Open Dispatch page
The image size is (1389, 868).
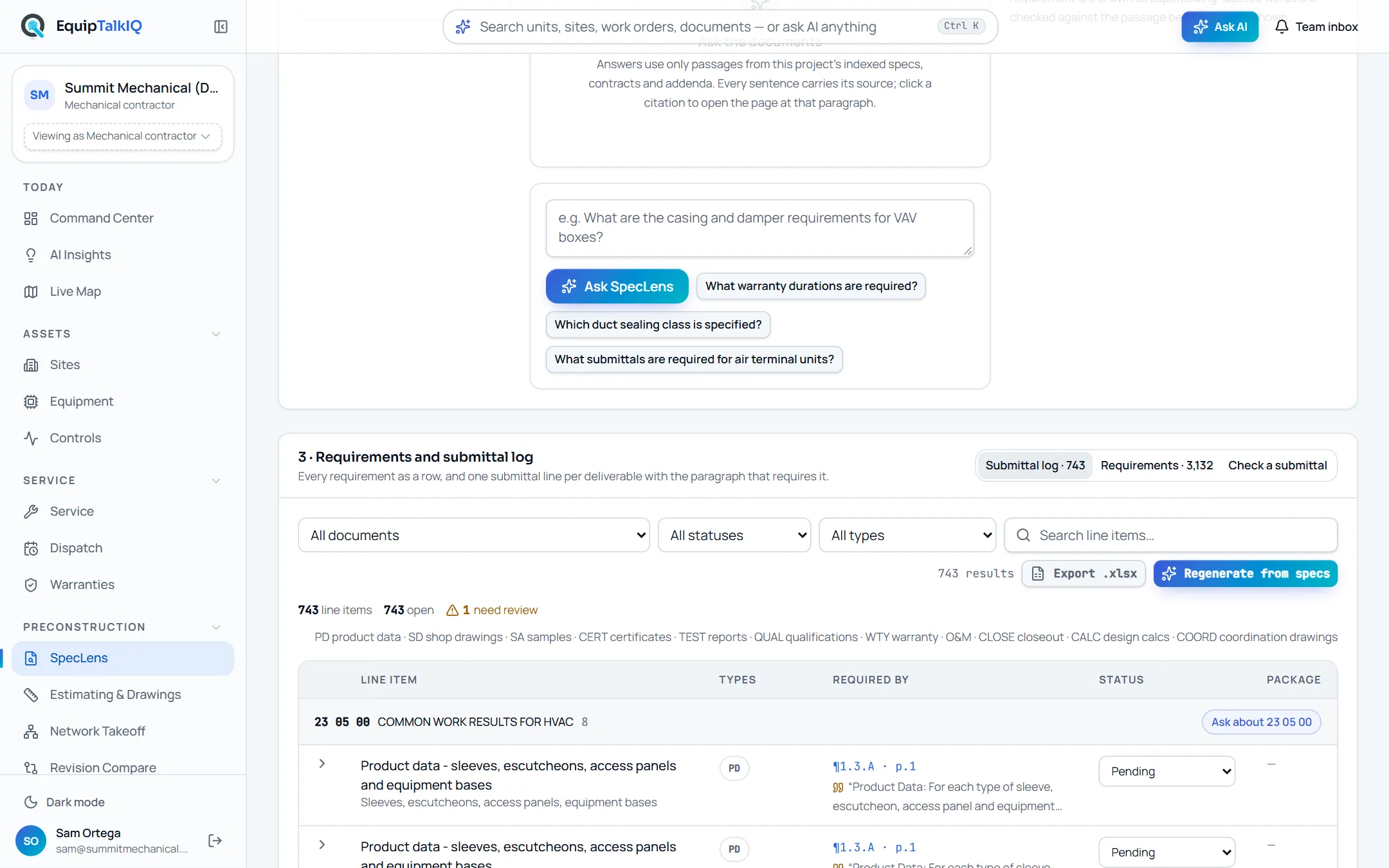123,548
